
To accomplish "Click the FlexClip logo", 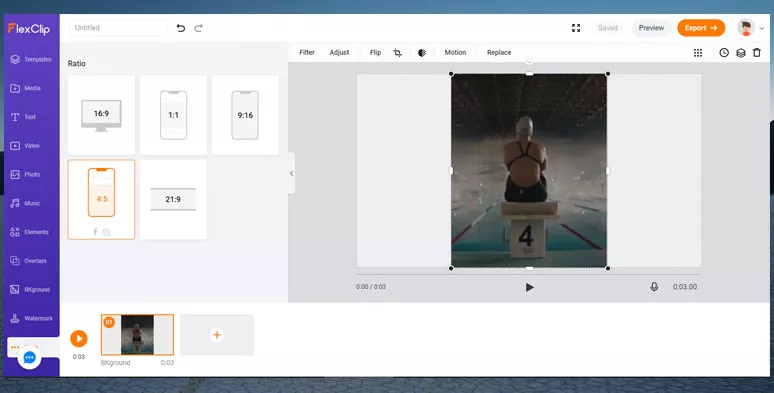I will pyautogui.click(x=29, y=29).
